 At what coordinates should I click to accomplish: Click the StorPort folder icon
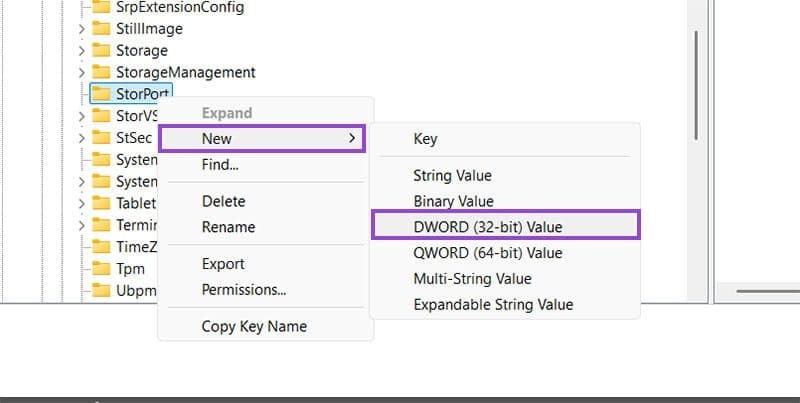[100, 94]
